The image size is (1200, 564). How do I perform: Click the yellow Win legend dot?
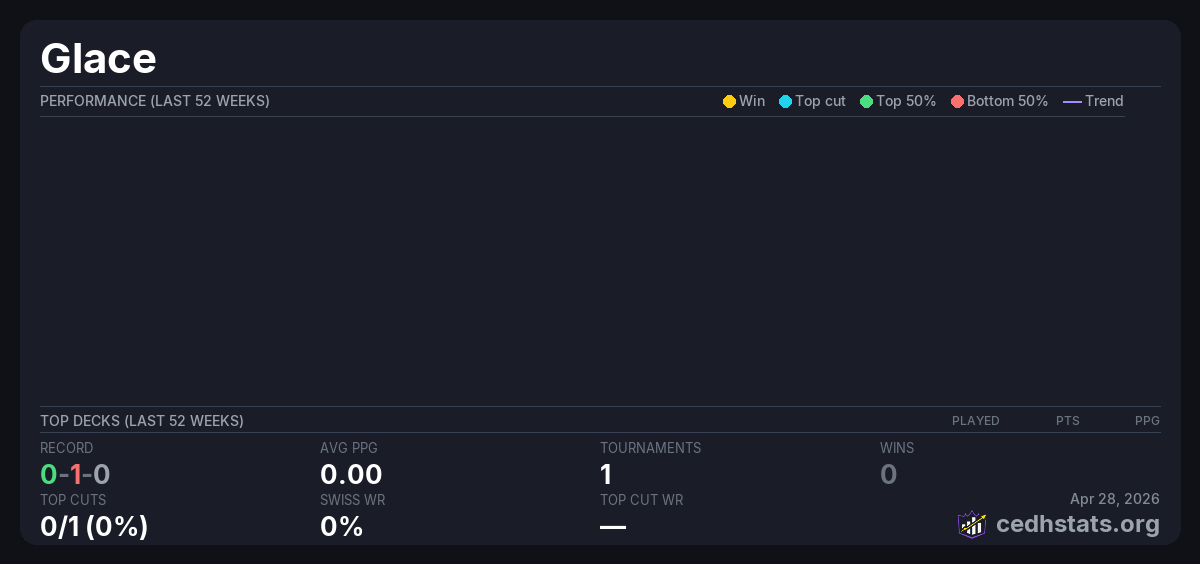pyautogui.click(x=729, y=101)
